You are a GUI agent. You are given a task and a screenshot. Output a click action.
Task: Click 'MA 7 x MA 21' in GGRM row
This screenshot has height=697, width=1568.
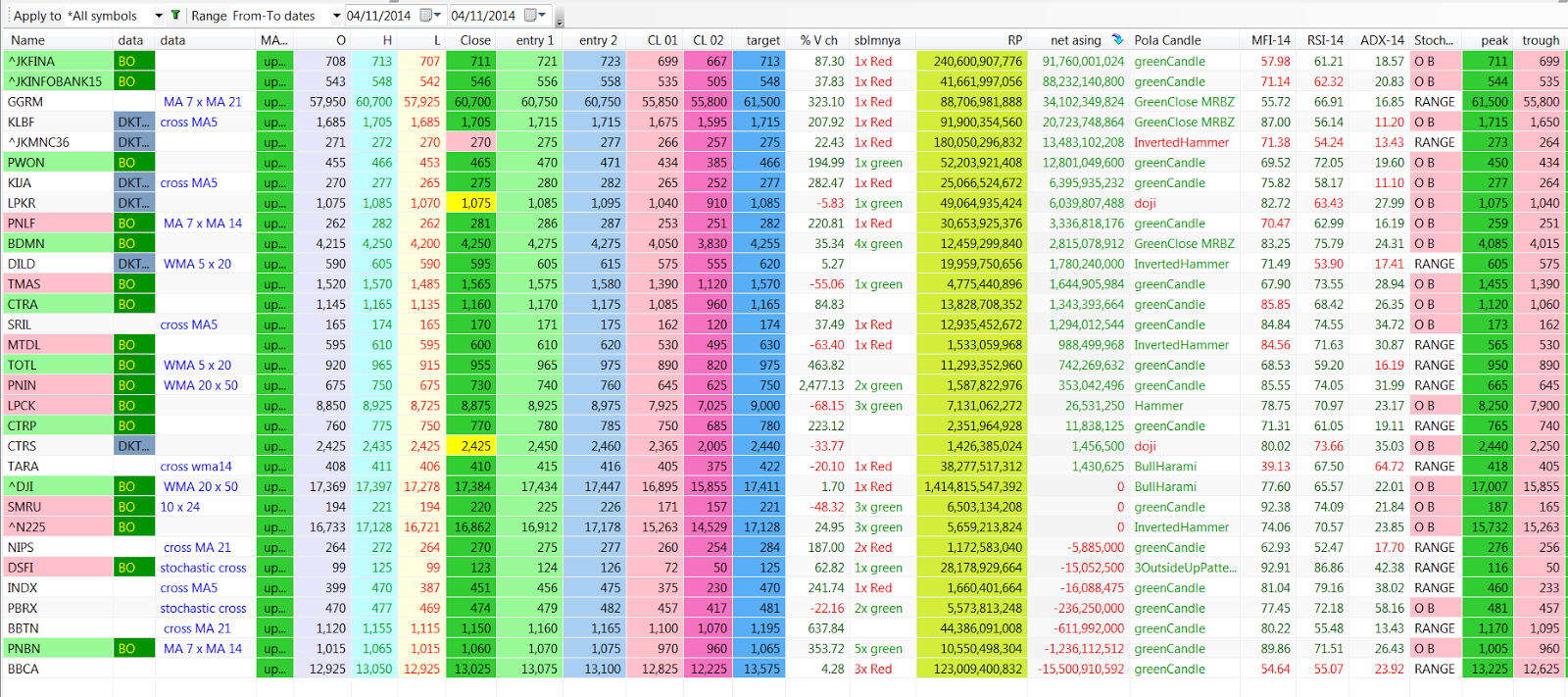(203, 102)
